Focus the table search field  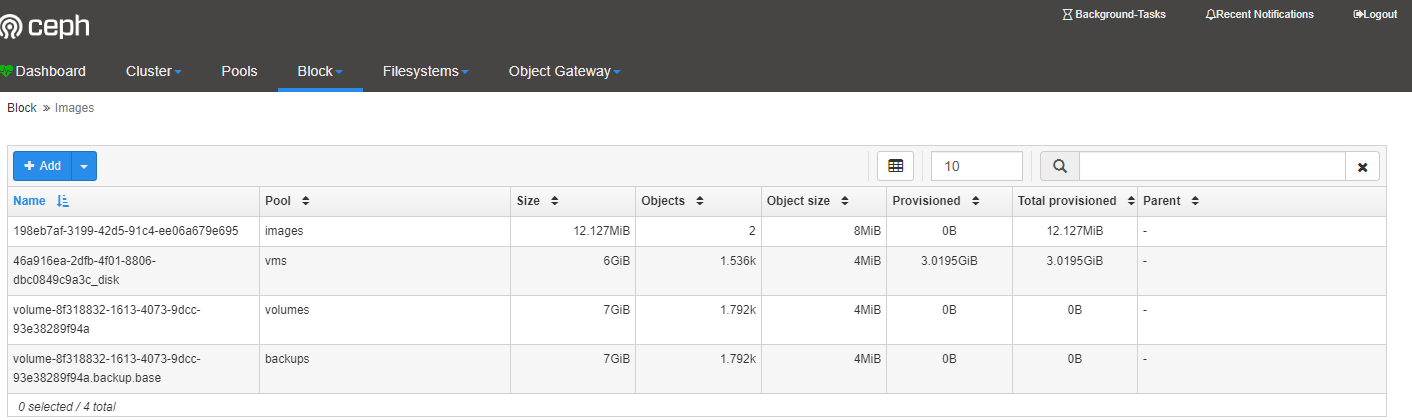point(1212,166)
